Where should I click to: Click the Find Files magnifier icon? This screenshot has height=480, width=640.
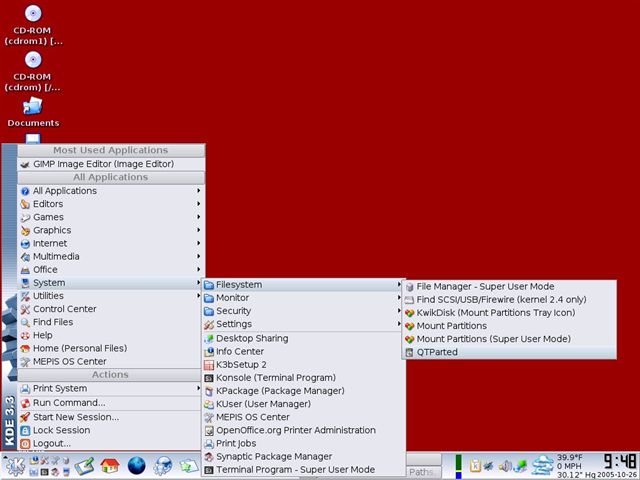(x=25, y=322)
